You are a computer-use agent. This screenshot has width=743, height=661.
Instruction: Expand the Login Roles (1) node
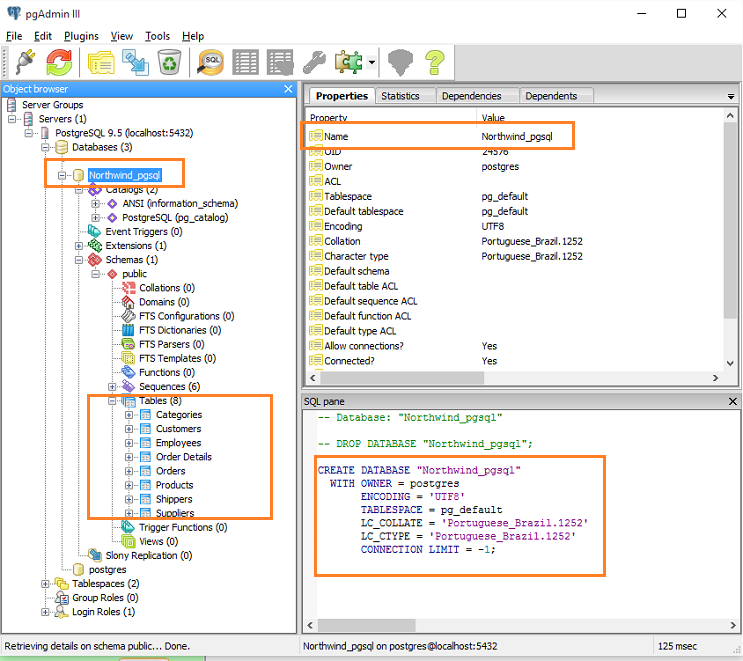(x=45, y=612)
